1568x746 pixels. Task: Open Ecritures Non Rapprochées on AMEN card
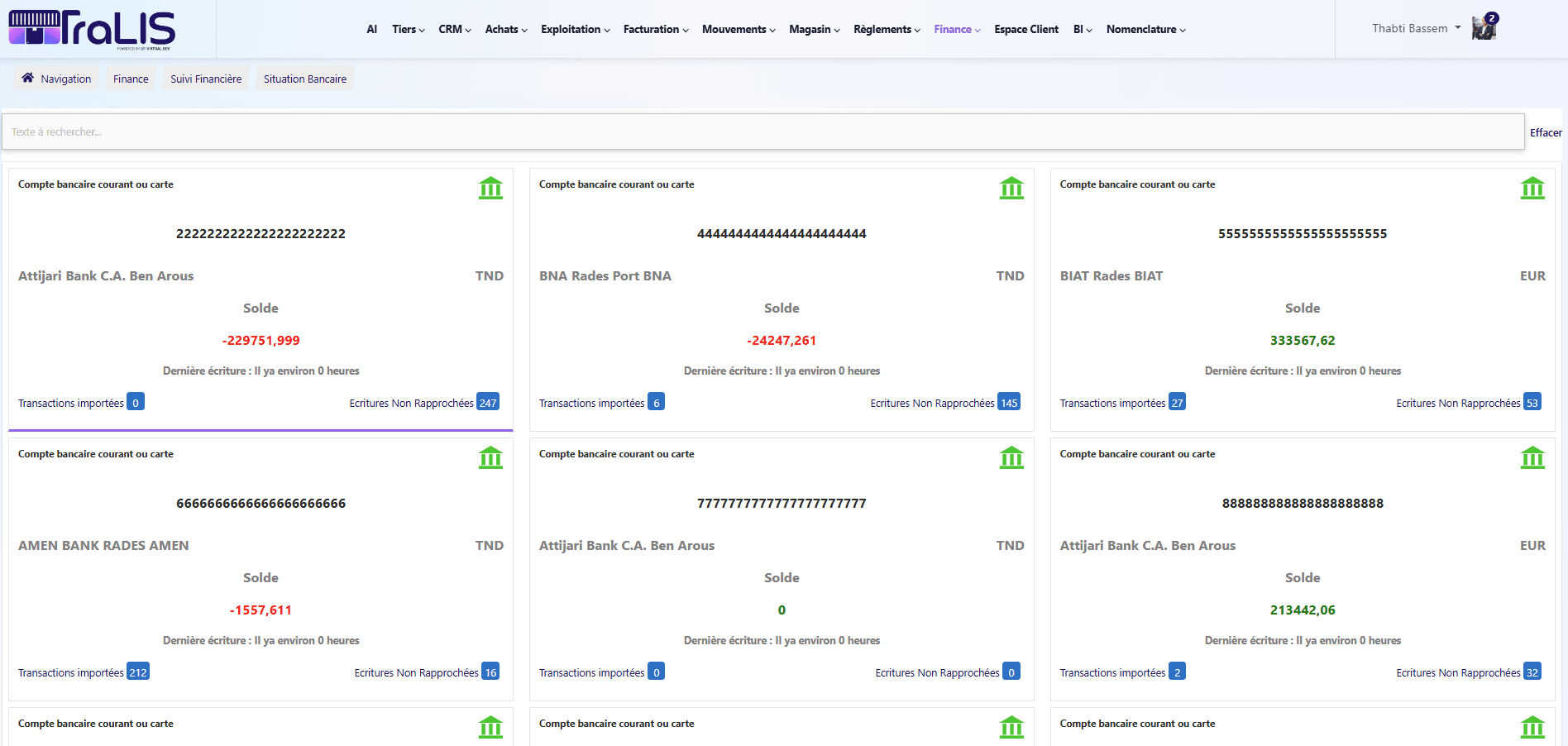[x=416, y=672]
